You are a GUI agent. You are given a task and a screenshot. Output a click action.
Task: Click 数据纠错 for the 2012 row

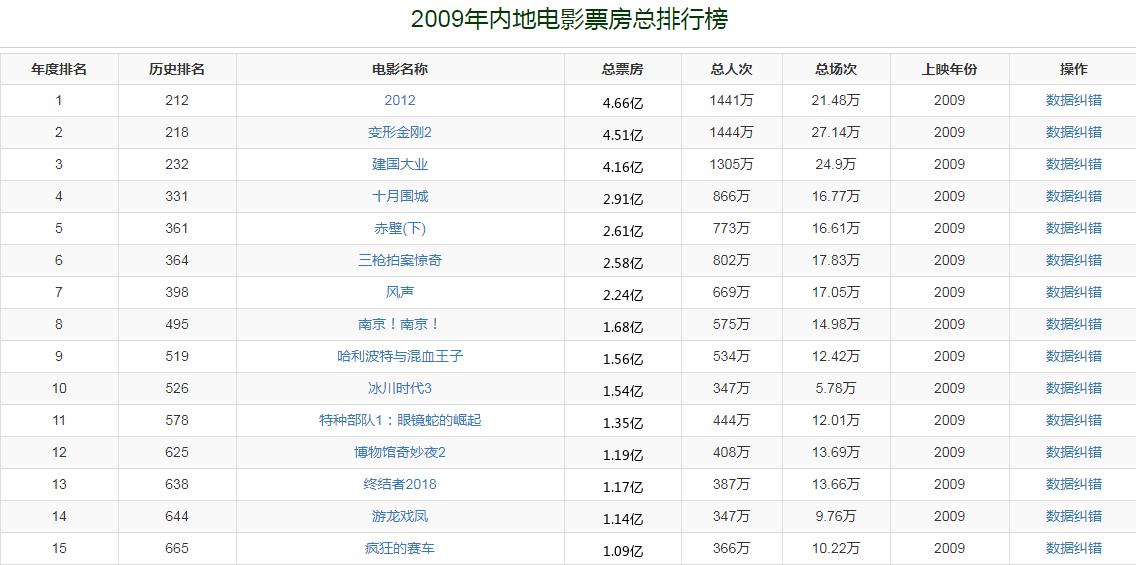click(1073, 100)
